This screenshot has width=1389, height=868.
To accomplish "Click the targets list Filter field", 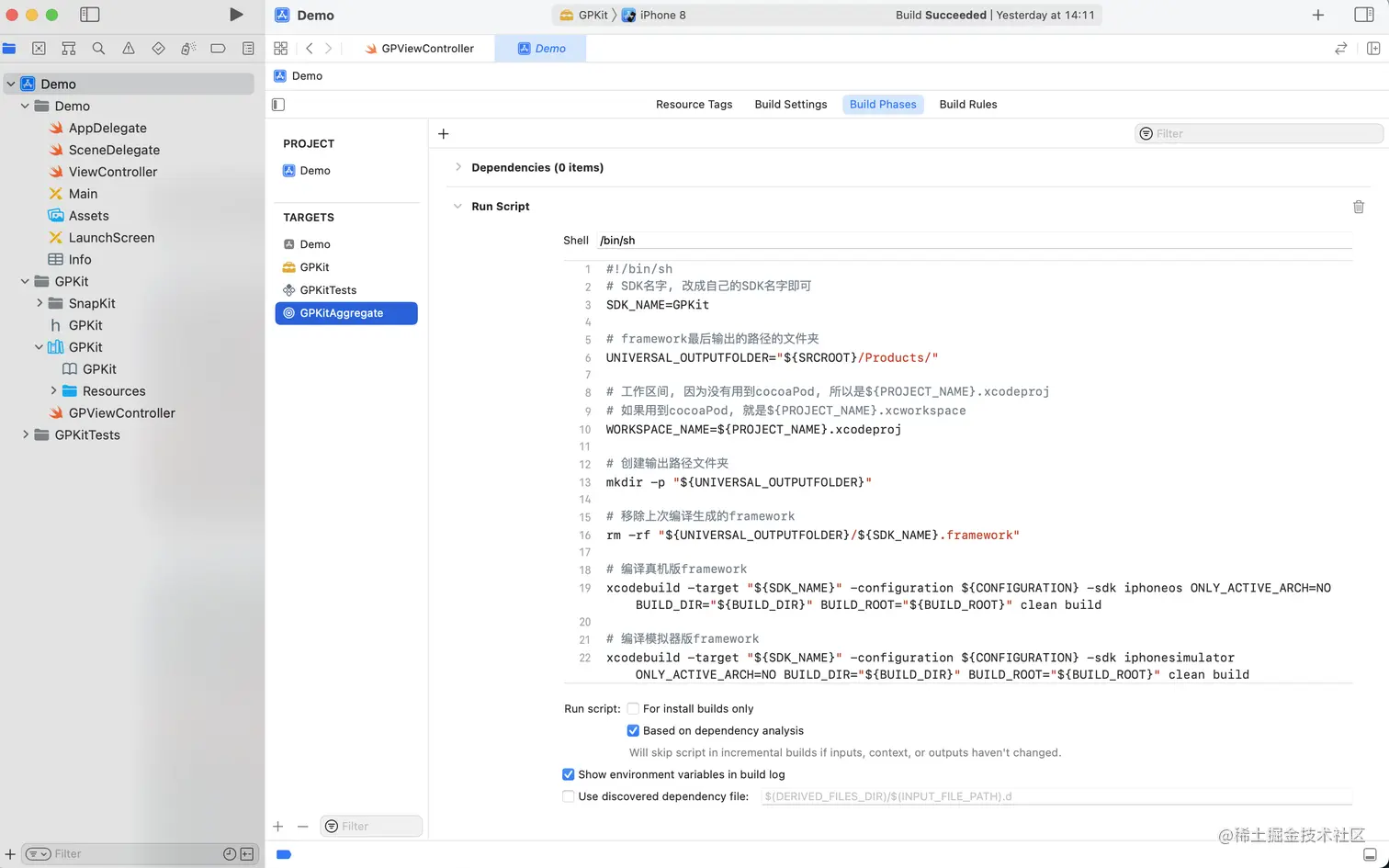I will pyautogui.click(x=371, y=827).
